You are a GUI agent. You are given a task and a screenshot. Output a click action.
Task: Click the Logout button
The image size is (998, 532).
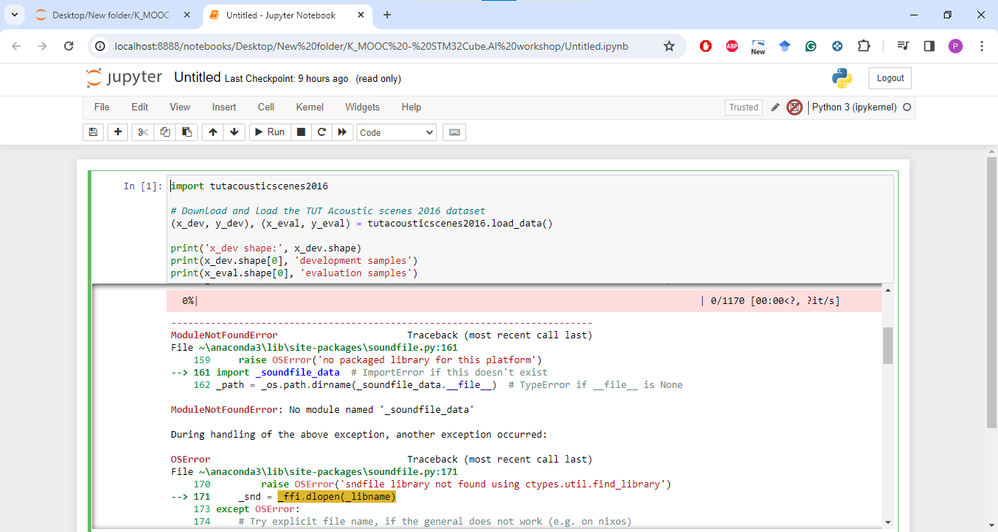coord(890,78)
